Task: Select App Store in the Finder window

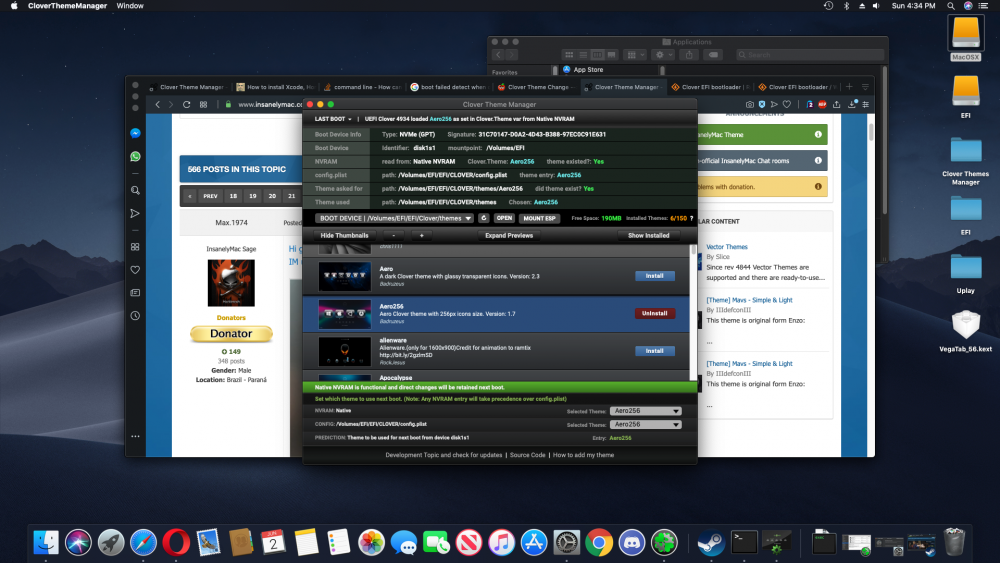Action: [x=587, y=70]
